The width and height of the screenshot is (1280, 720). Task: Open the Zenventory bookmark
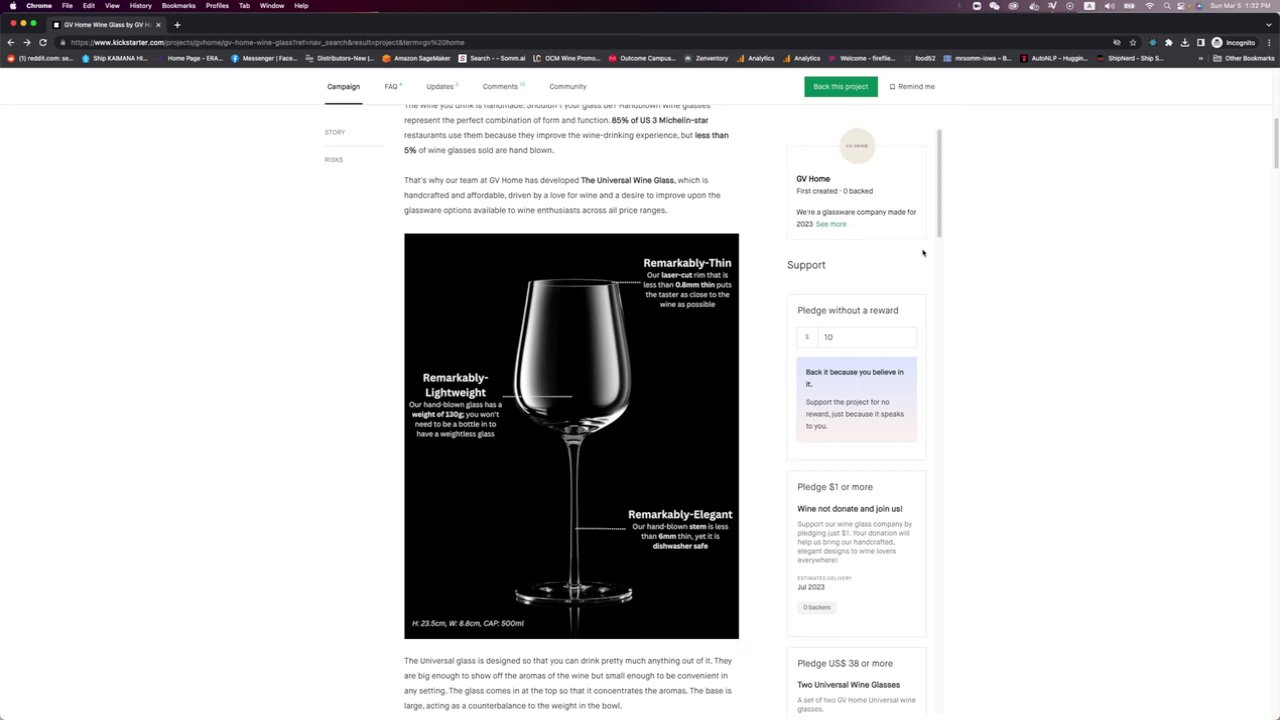tap(706, 58)
